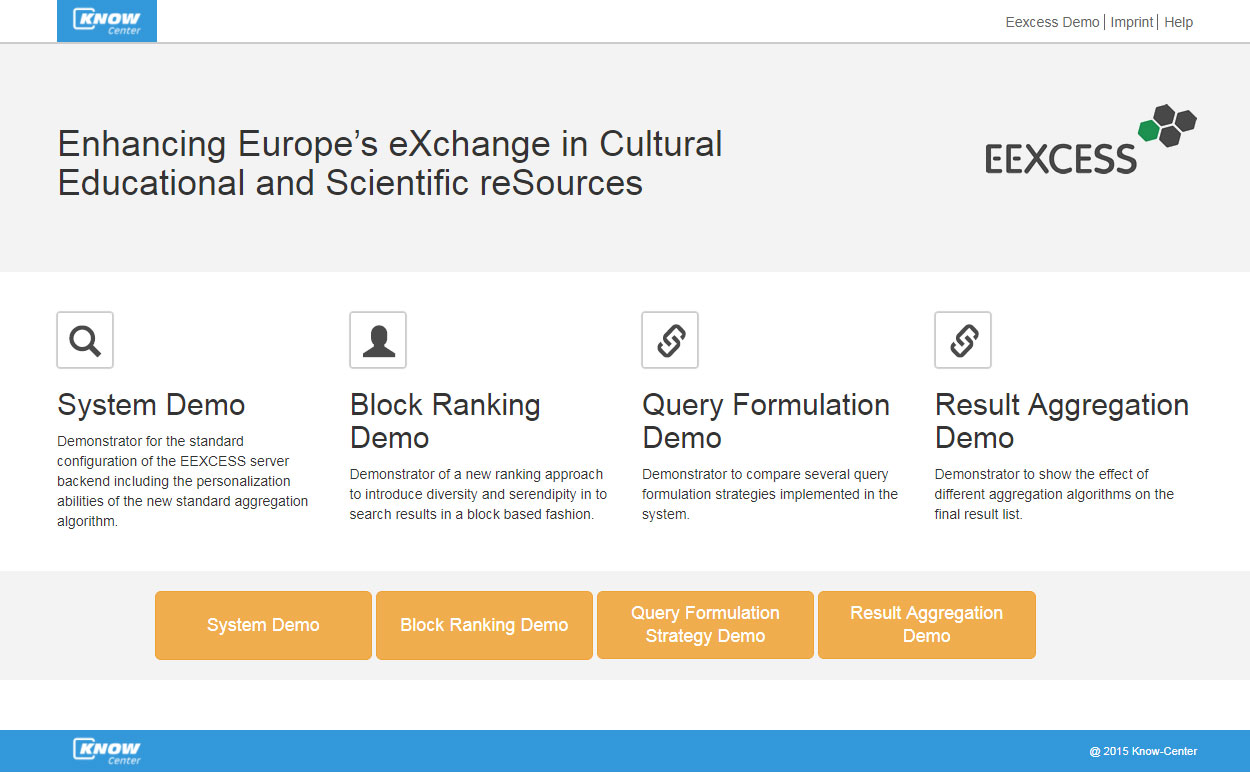Click the magnifier icon above System Demo

point(85,340)
